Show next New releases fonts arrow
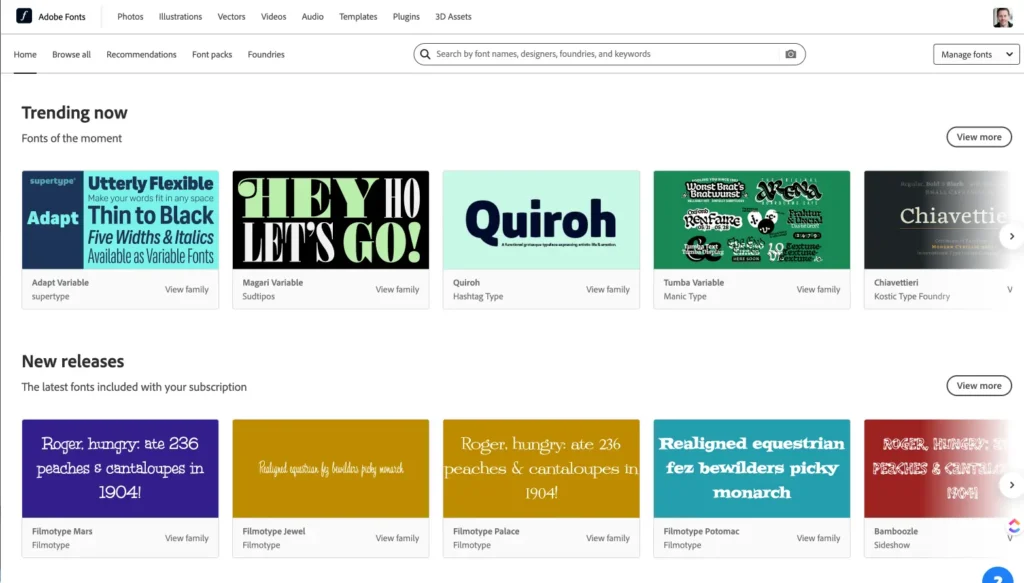 (1012, 485)
